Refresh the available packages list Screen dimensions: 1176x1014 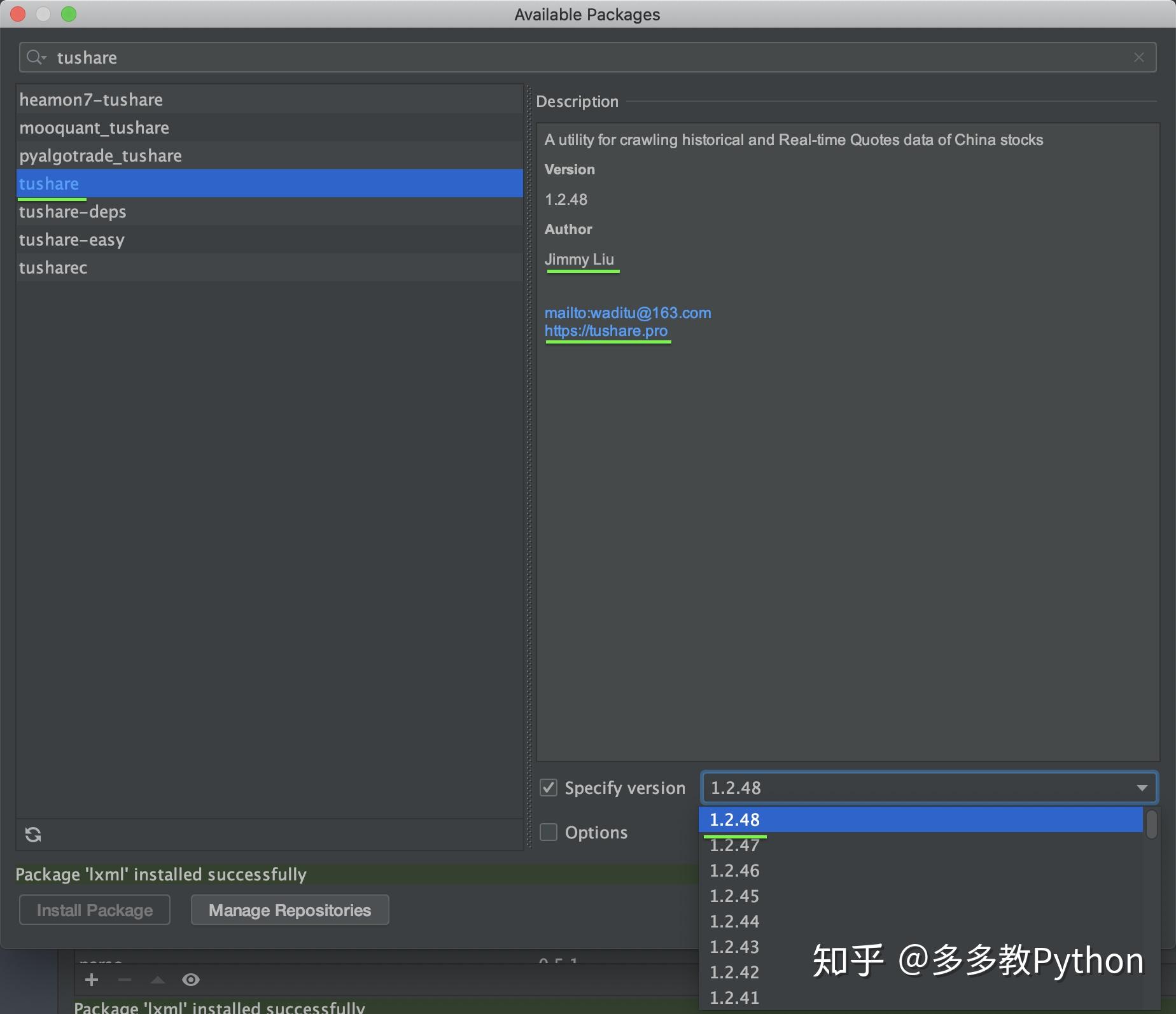[33, 834]
